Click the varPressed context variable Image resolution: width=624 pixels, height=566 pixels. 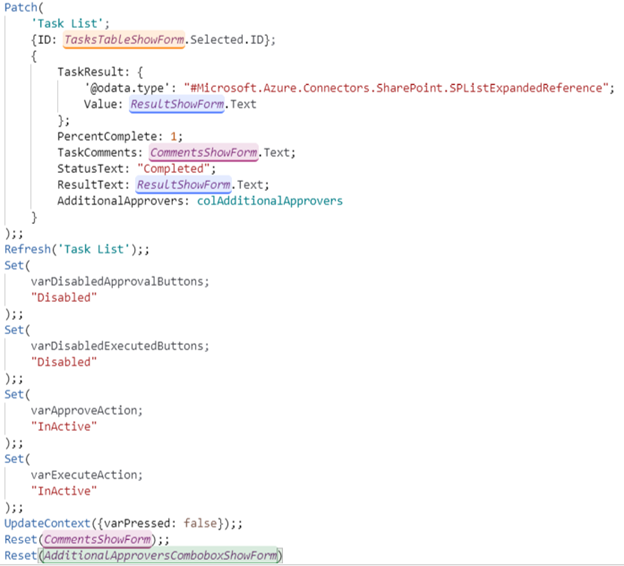pyautogui.click(x=137, y=523)
